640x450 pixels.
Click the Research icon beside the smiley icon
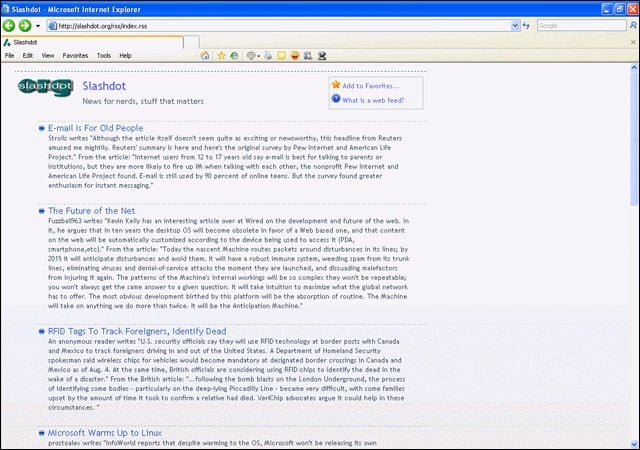(x=308, y=56)
